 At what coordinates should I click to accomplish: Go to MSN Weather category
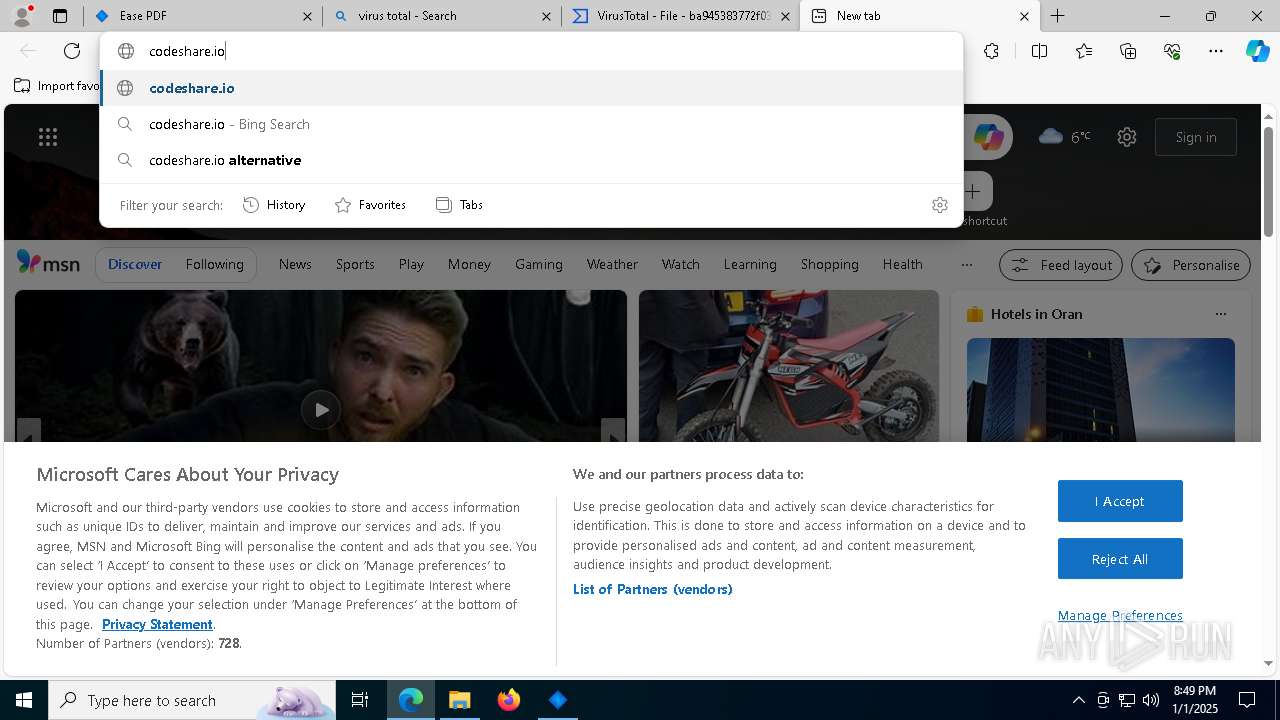[612, 265]
